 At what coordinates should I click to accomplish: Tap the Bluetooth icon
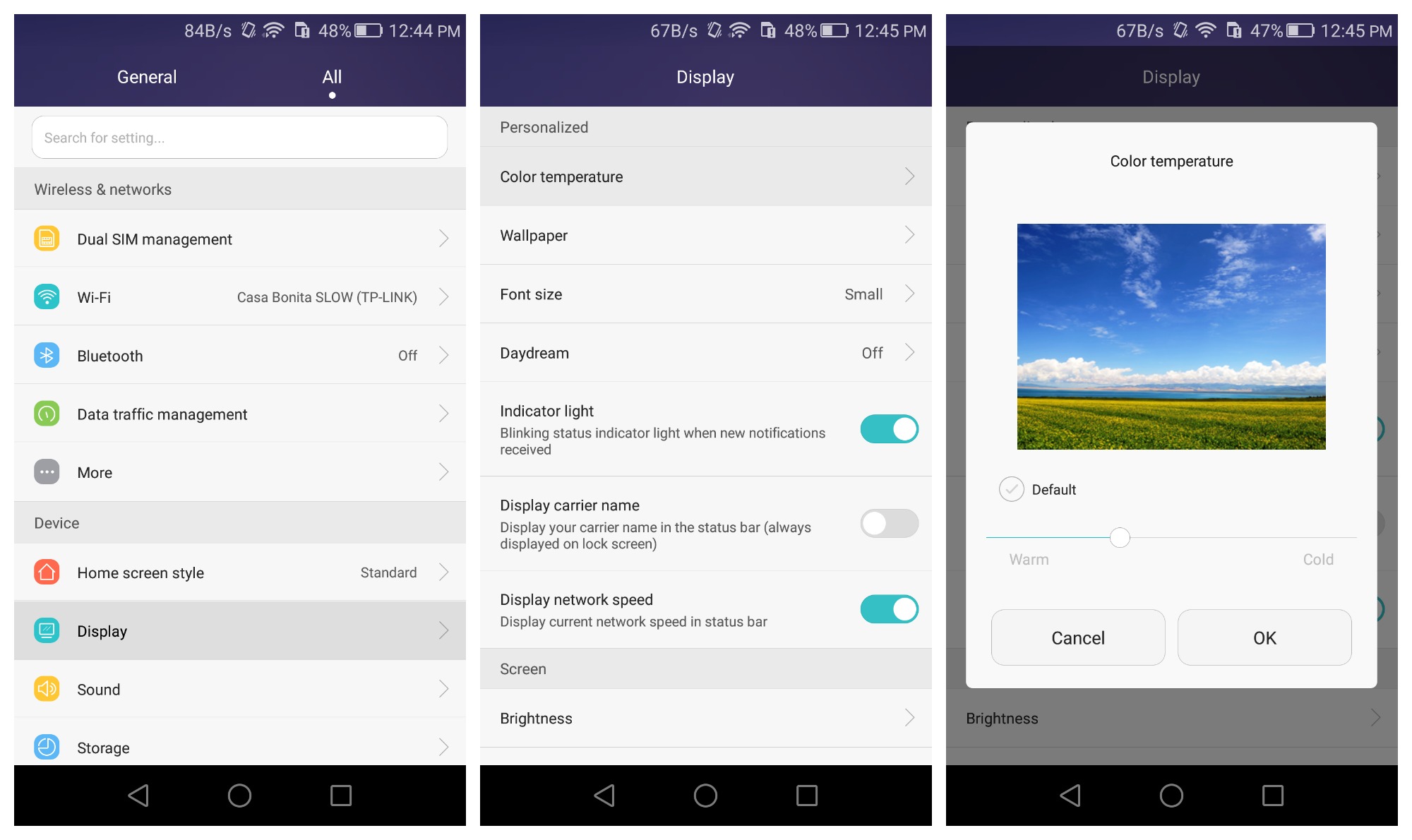pyautogui.click(x=48, y=355)
